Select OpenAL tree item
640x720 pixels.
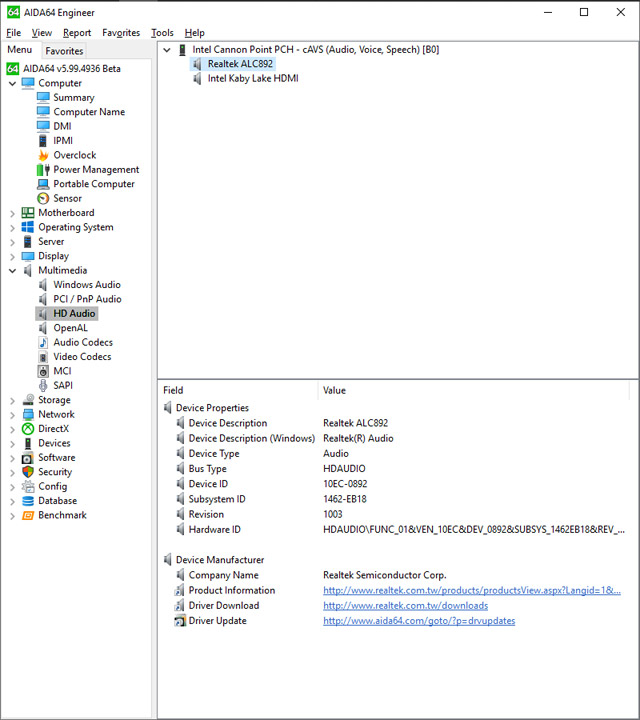[x=70, y=328]
